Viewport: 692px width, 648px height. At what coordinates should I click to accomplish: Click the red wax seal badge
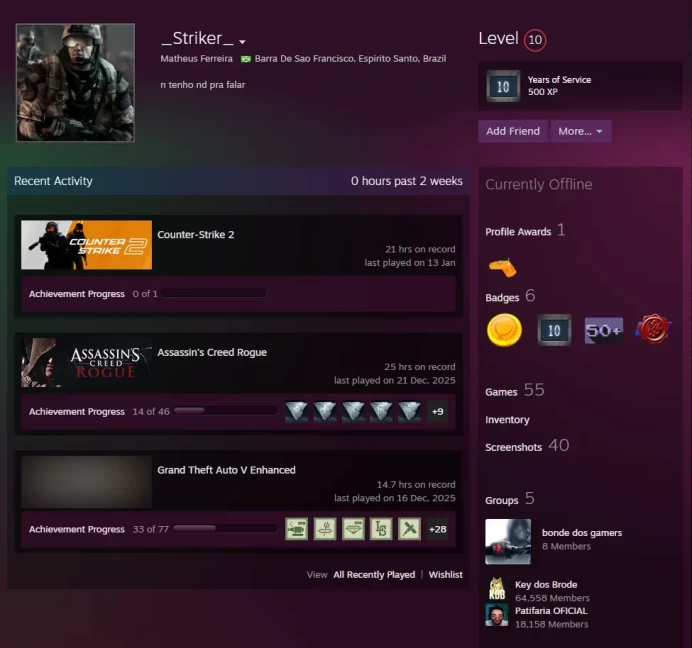coord(654,329)
